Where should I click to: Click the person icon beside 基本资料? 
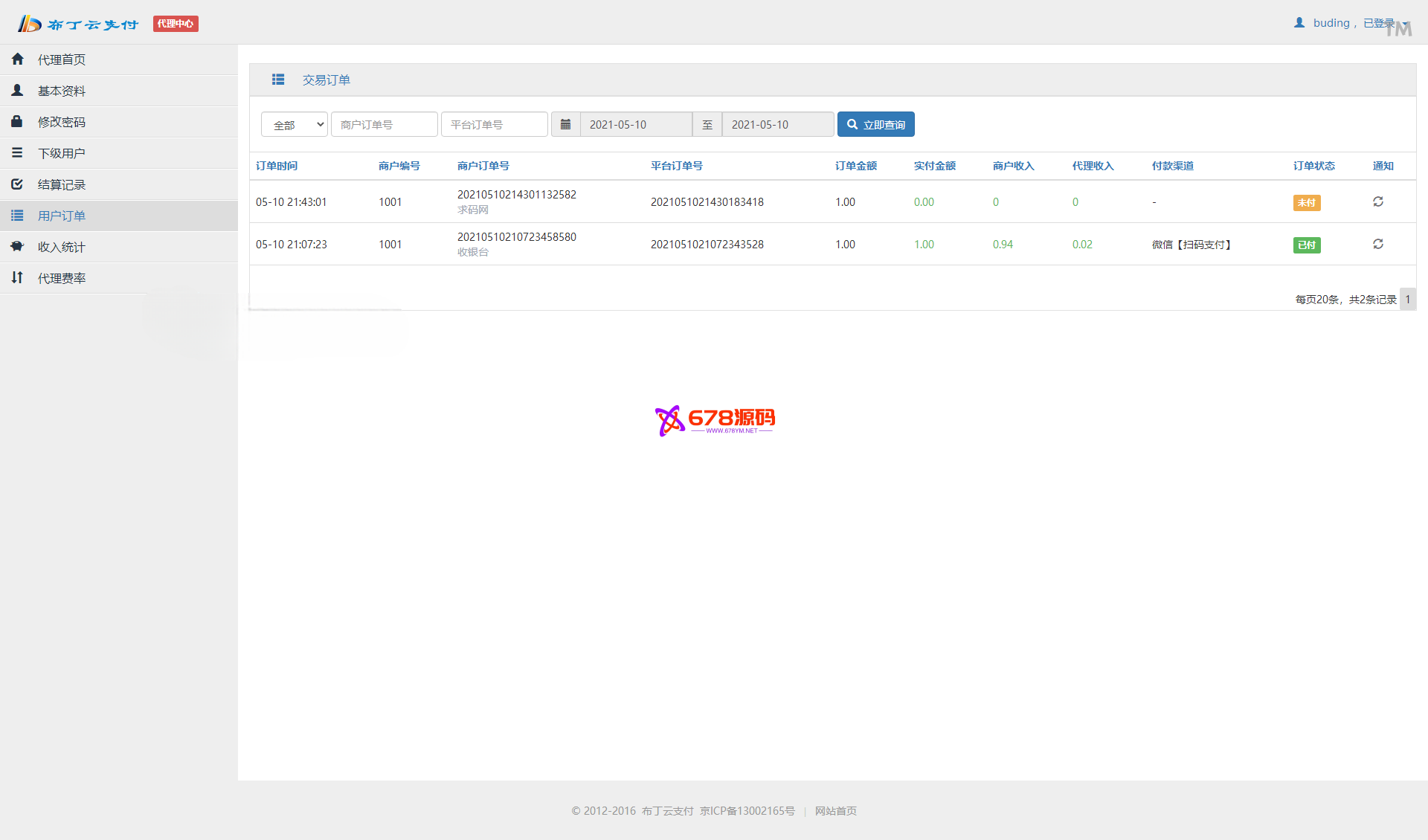(18, 91)
